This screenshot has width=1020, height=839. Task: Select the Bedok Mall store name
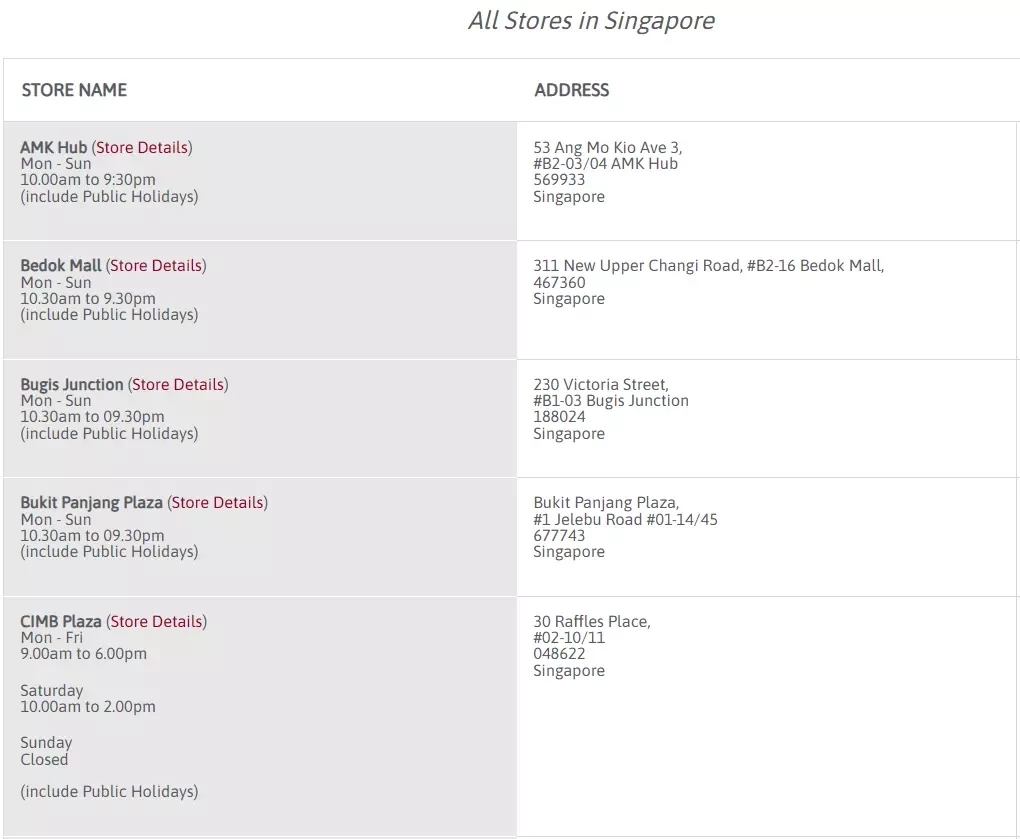point(60,266)
